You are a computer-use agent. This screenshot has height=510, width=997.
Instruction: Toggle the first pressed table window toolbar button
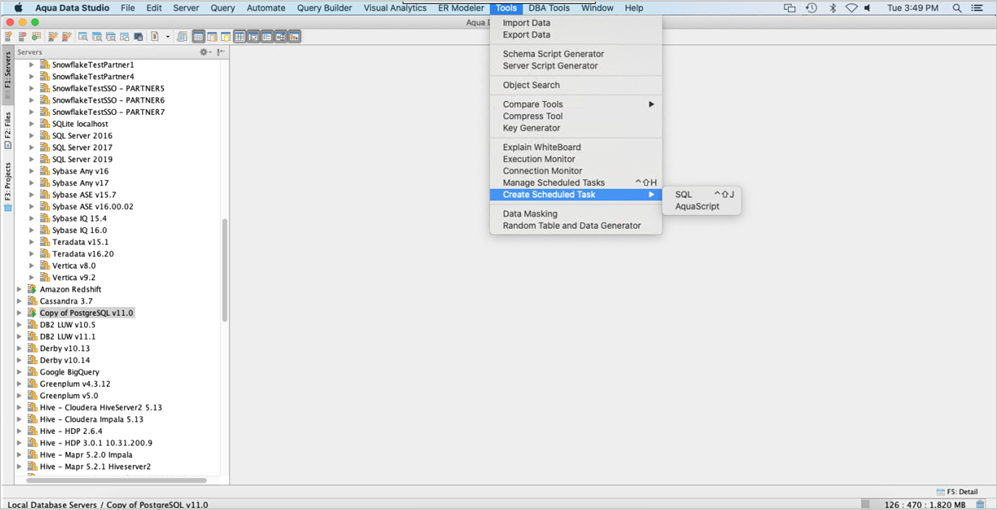tap(198, 37)
